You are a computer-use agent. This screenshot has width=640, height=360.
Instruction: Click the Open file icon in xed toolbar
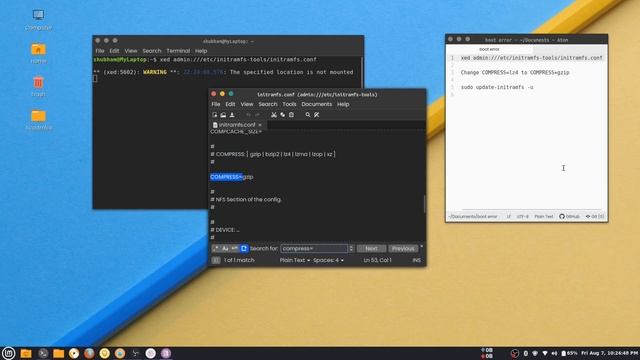pyautogui.click(x=223, y=115)
